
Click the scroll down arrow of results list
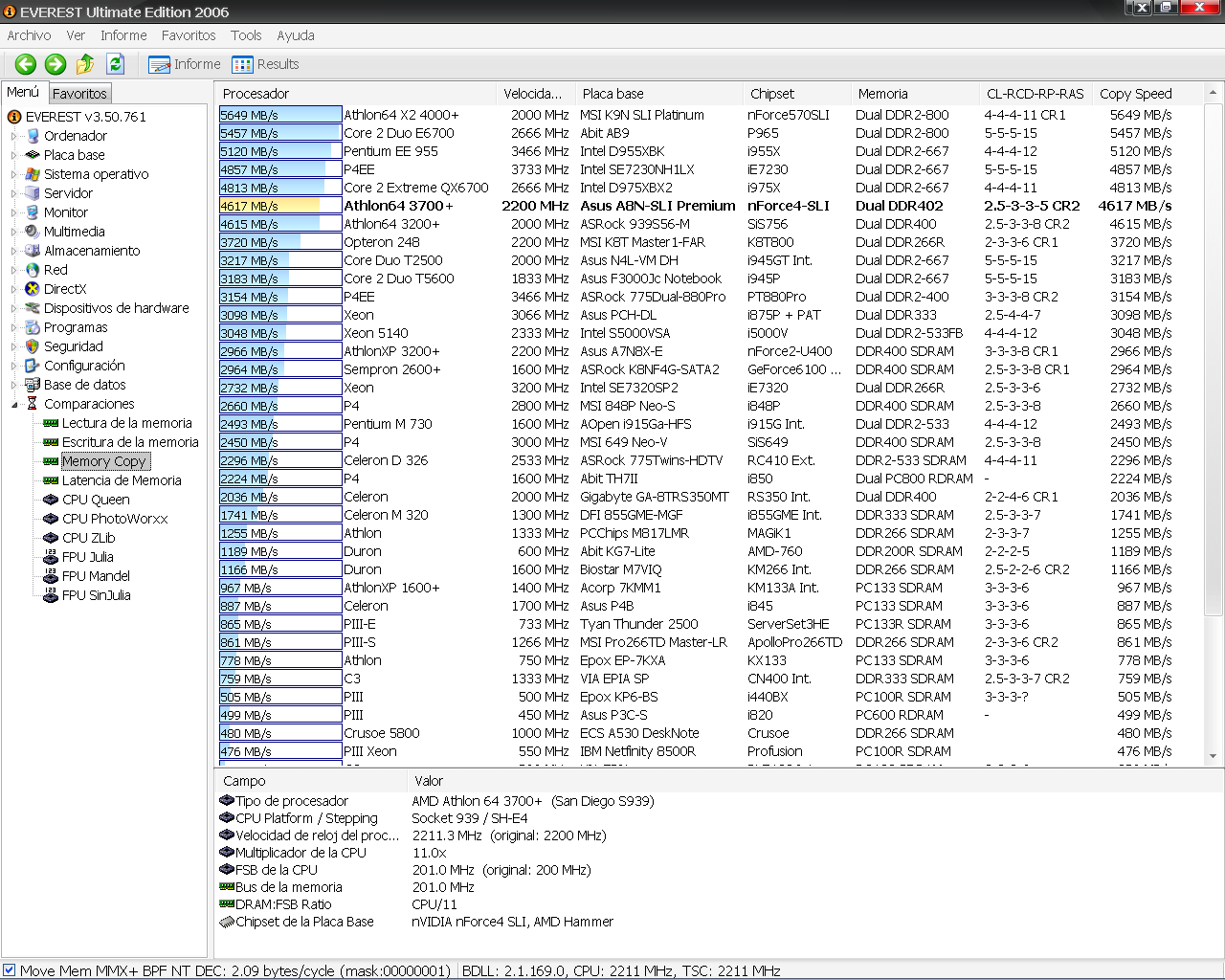pyautogui.click(x=1213, y=756)
